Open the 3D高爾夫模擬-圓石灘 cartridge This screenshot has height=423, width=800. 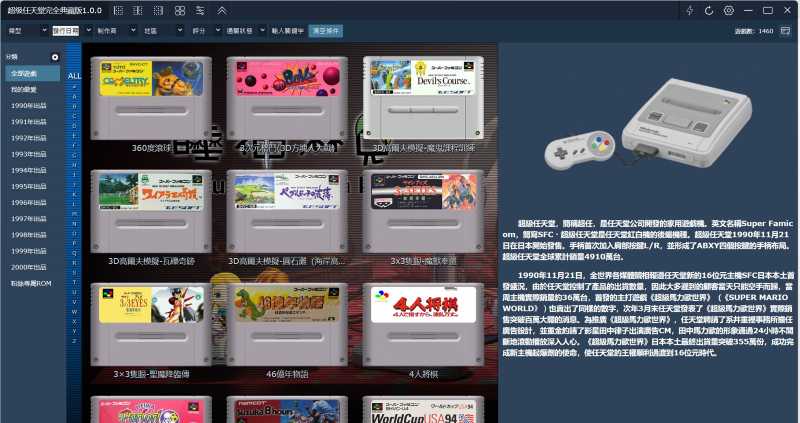pos(287,211)
